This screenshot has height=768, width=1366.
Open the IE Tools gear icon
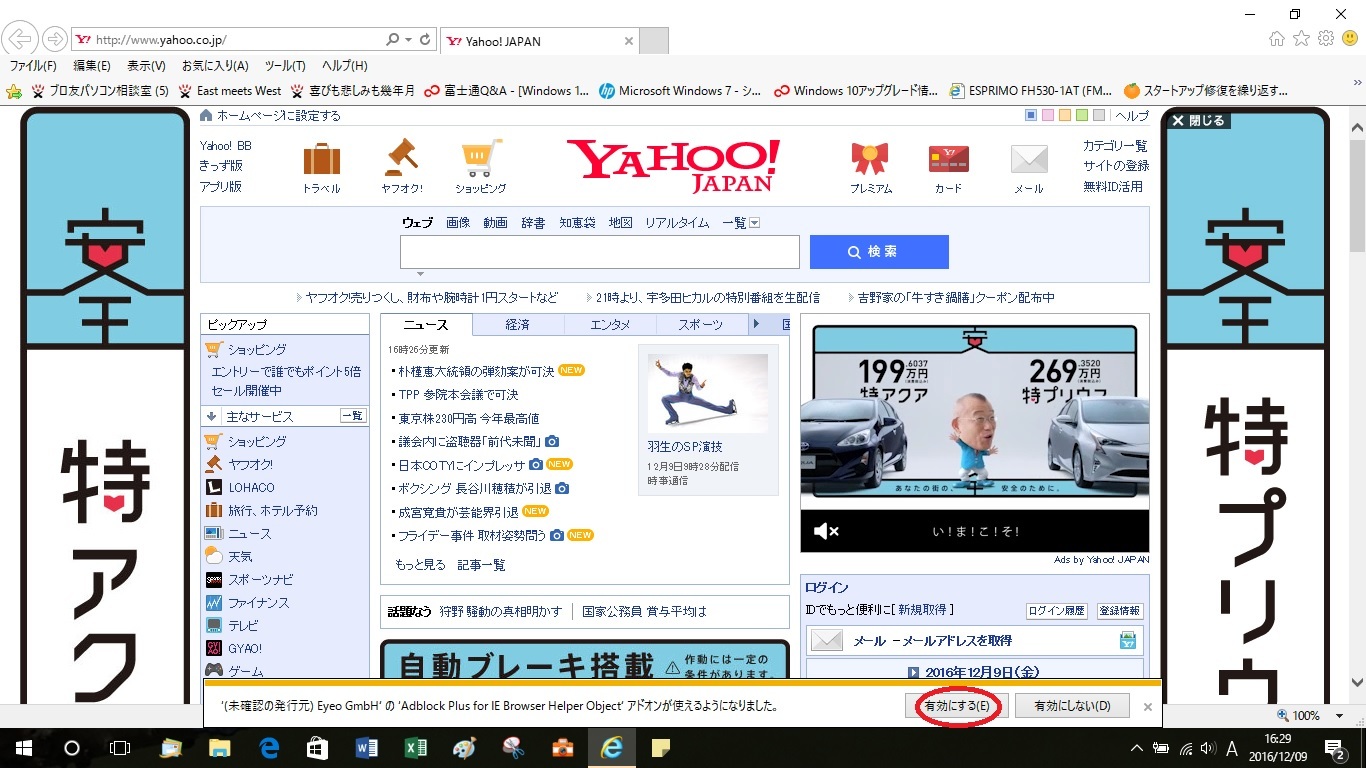tap(1326, 39)
